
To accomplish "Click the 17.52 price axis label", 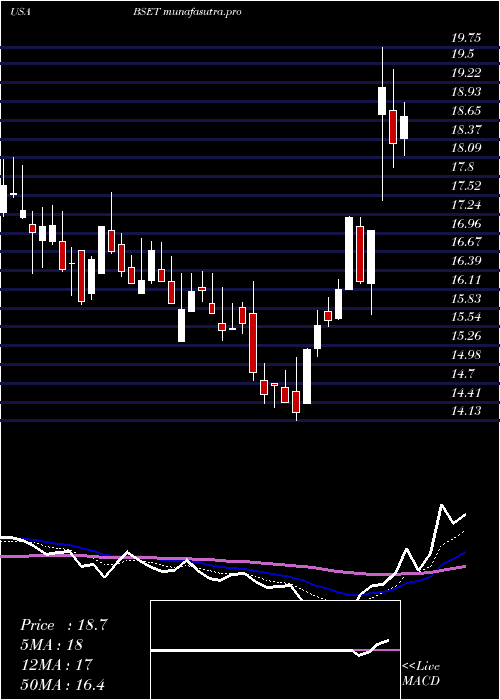I will coord(466,186).
